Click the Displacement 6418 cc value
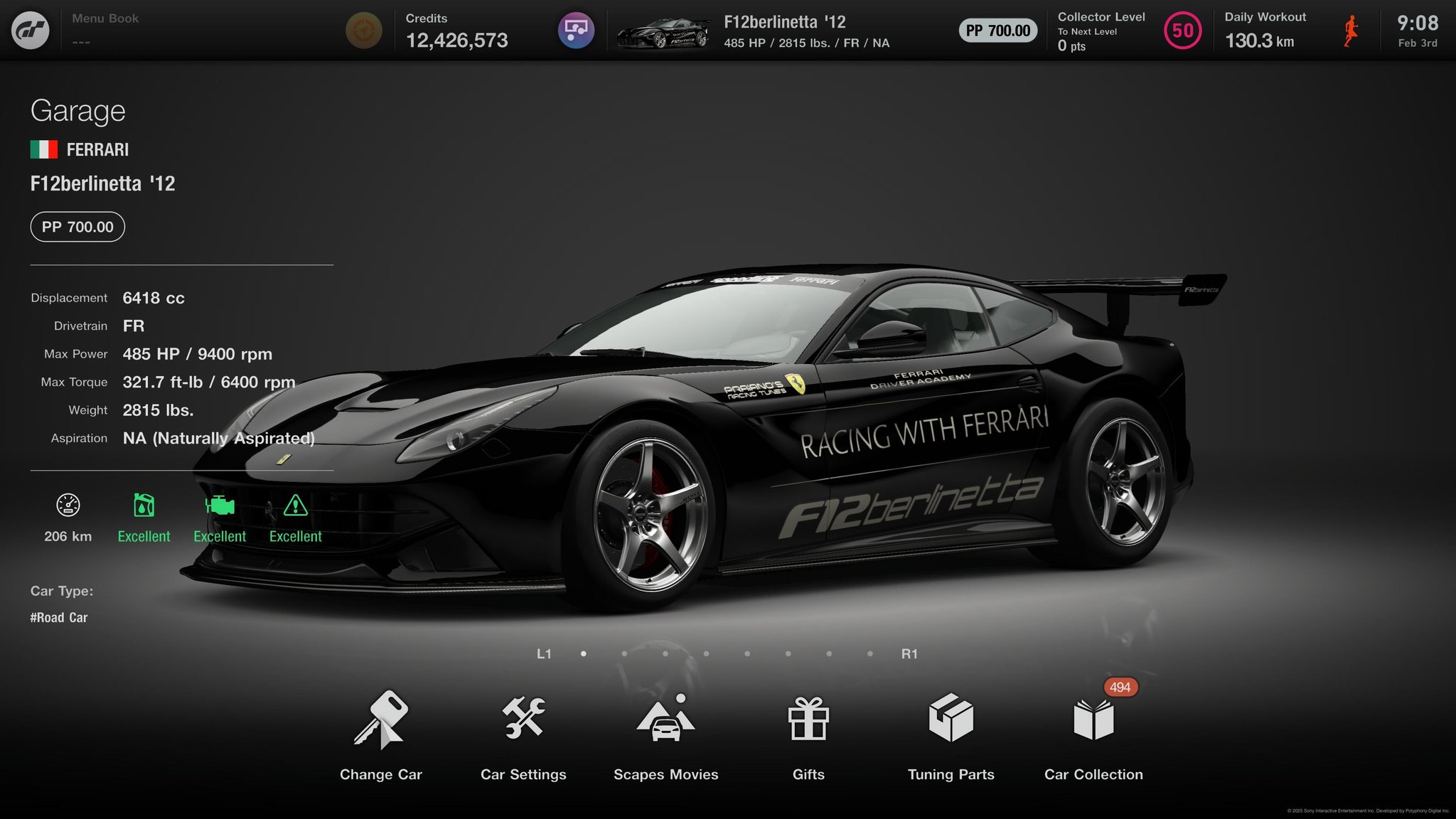1456x819 pixels. tap(154, 299)
